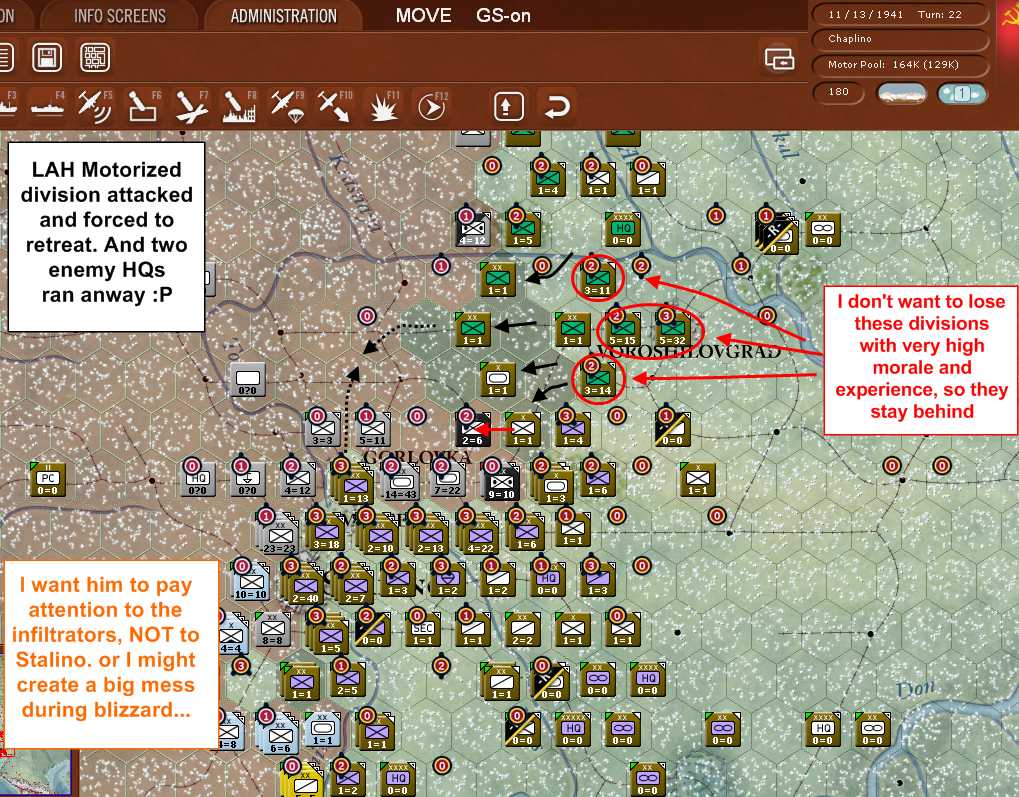This screenshot has height=797, width=1019.
Task: Select the black 9=10 unit counter
Action: point(501,482)
